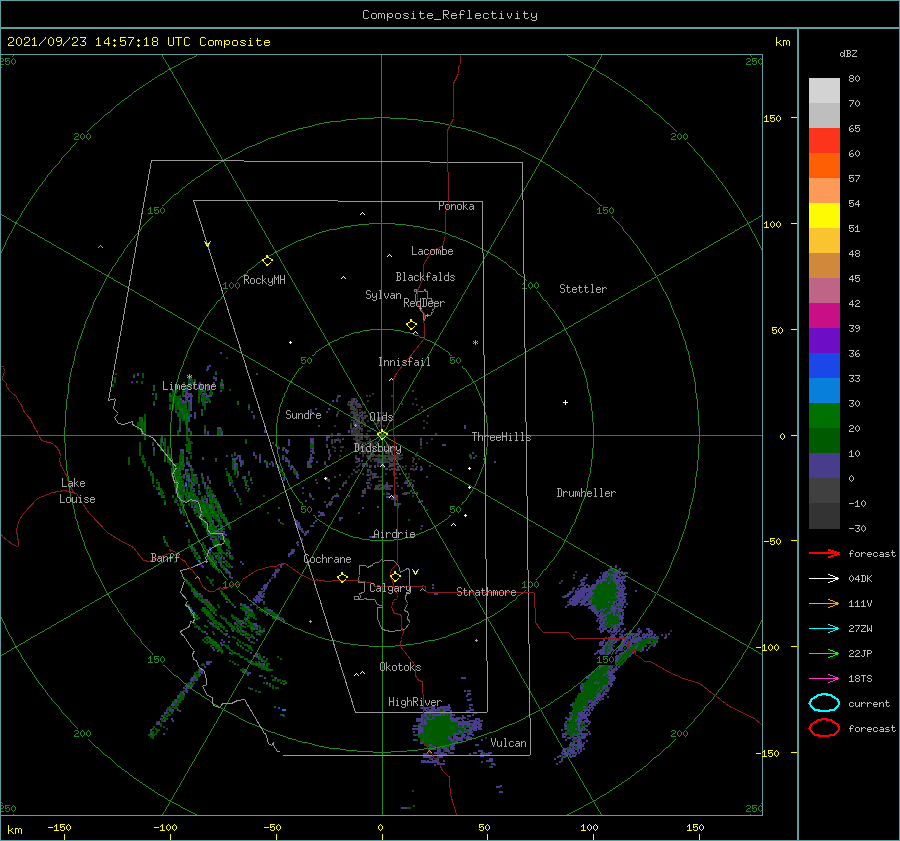Click the cyan current ellipse legend icon

click(824, 703)
